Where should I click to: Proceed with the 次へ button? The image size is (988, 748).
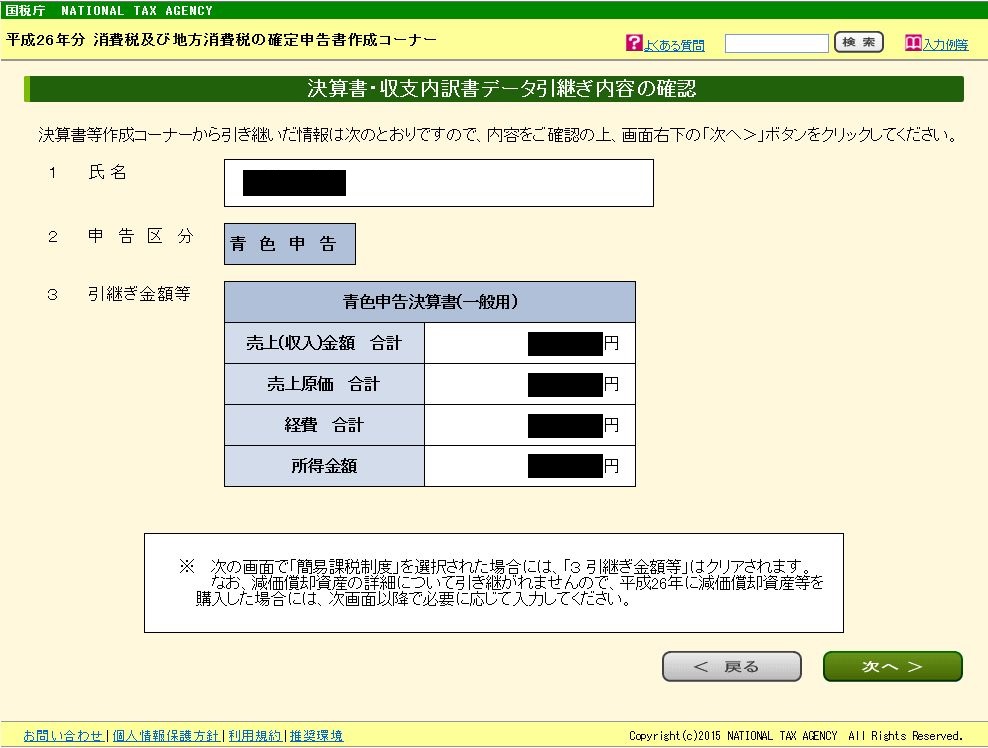893,666
